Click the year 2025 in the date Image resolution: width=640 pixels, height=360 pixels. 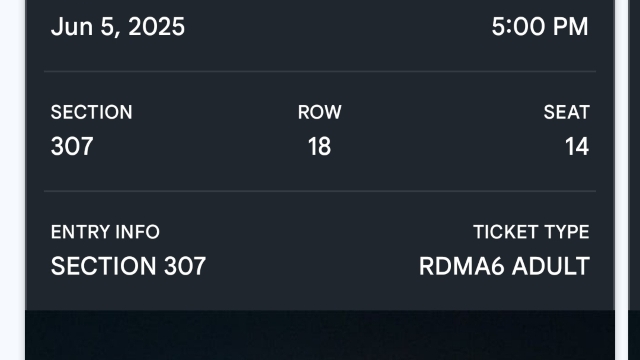156,27
